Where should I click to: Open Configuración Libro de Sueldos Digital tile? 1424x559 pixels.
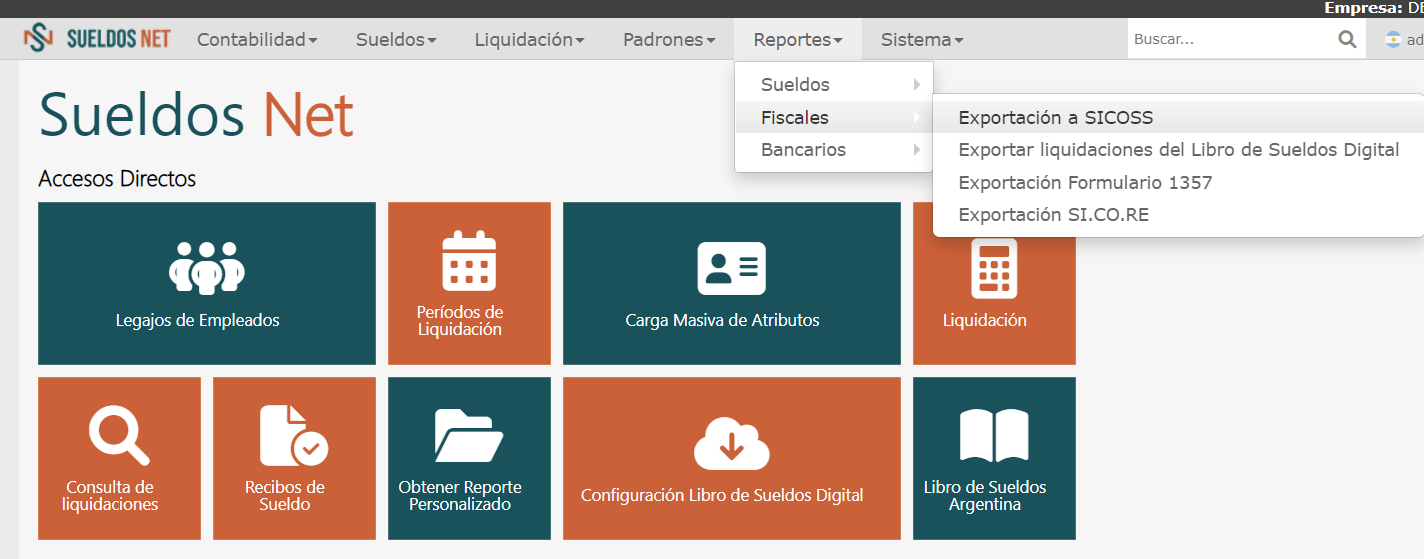click(x=732, y=458)
